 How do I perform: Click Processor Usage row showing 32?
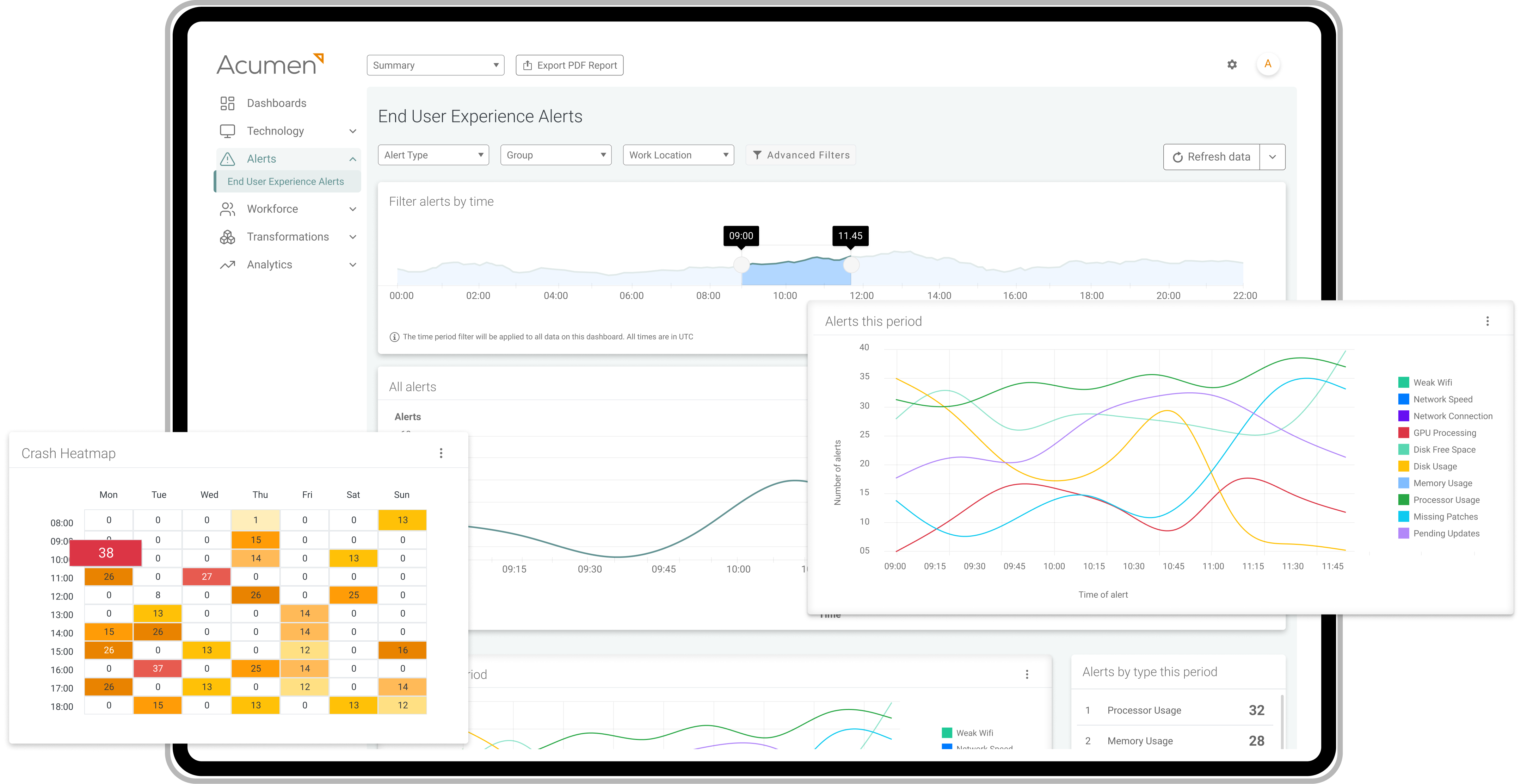pos(1176,710)
